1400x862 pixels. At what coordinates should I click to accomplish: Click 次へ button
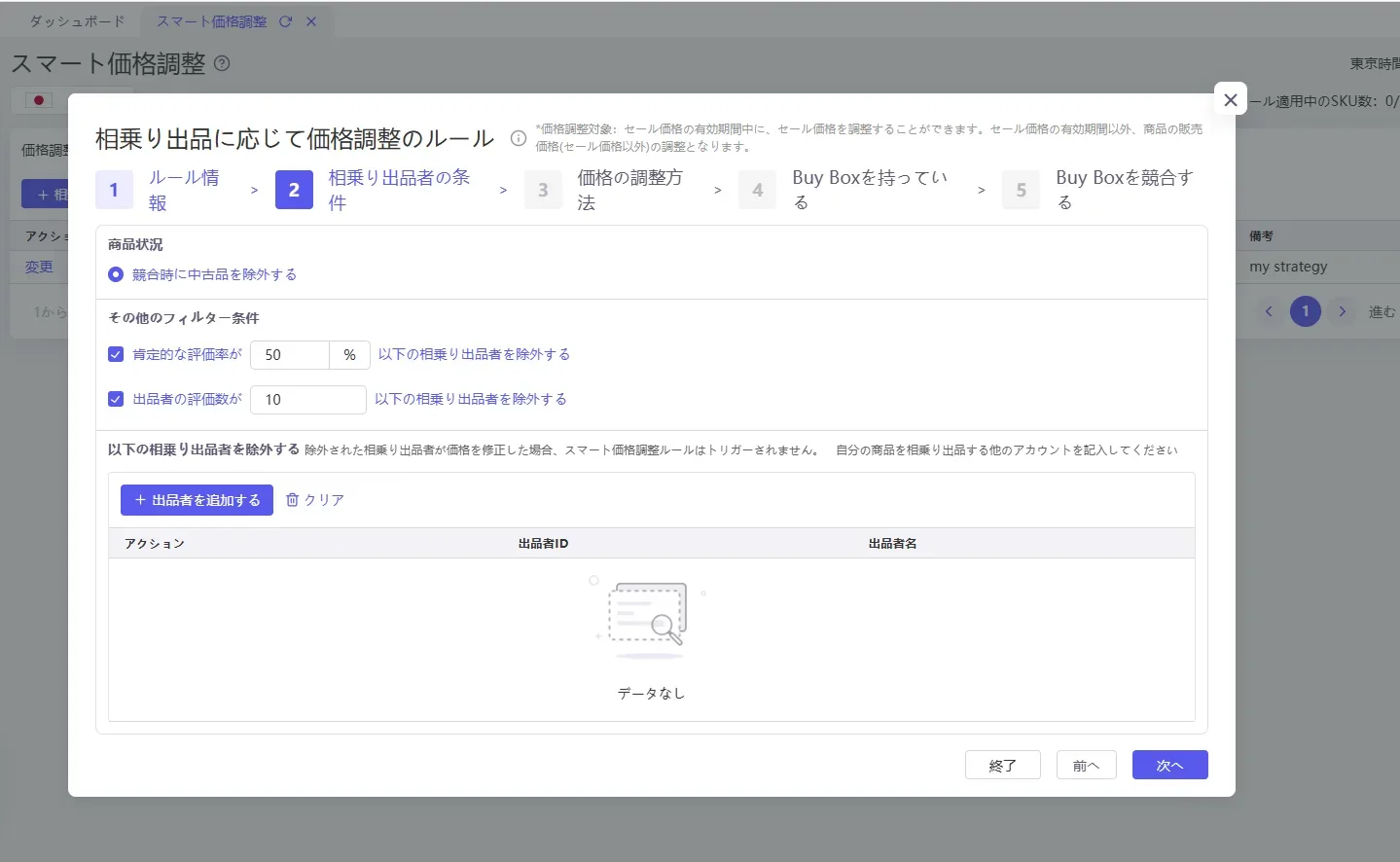tap(1170, 766)
